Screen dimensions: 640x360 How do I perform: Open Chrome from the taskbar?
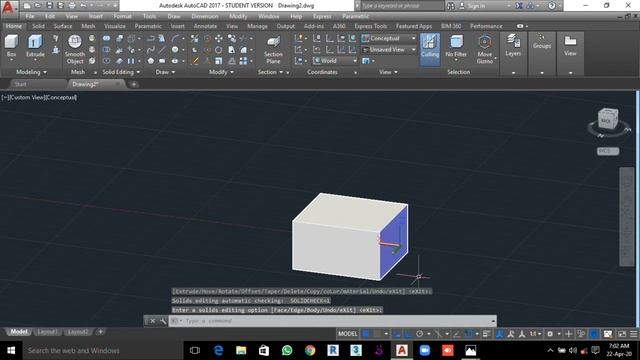click(310, 351)
